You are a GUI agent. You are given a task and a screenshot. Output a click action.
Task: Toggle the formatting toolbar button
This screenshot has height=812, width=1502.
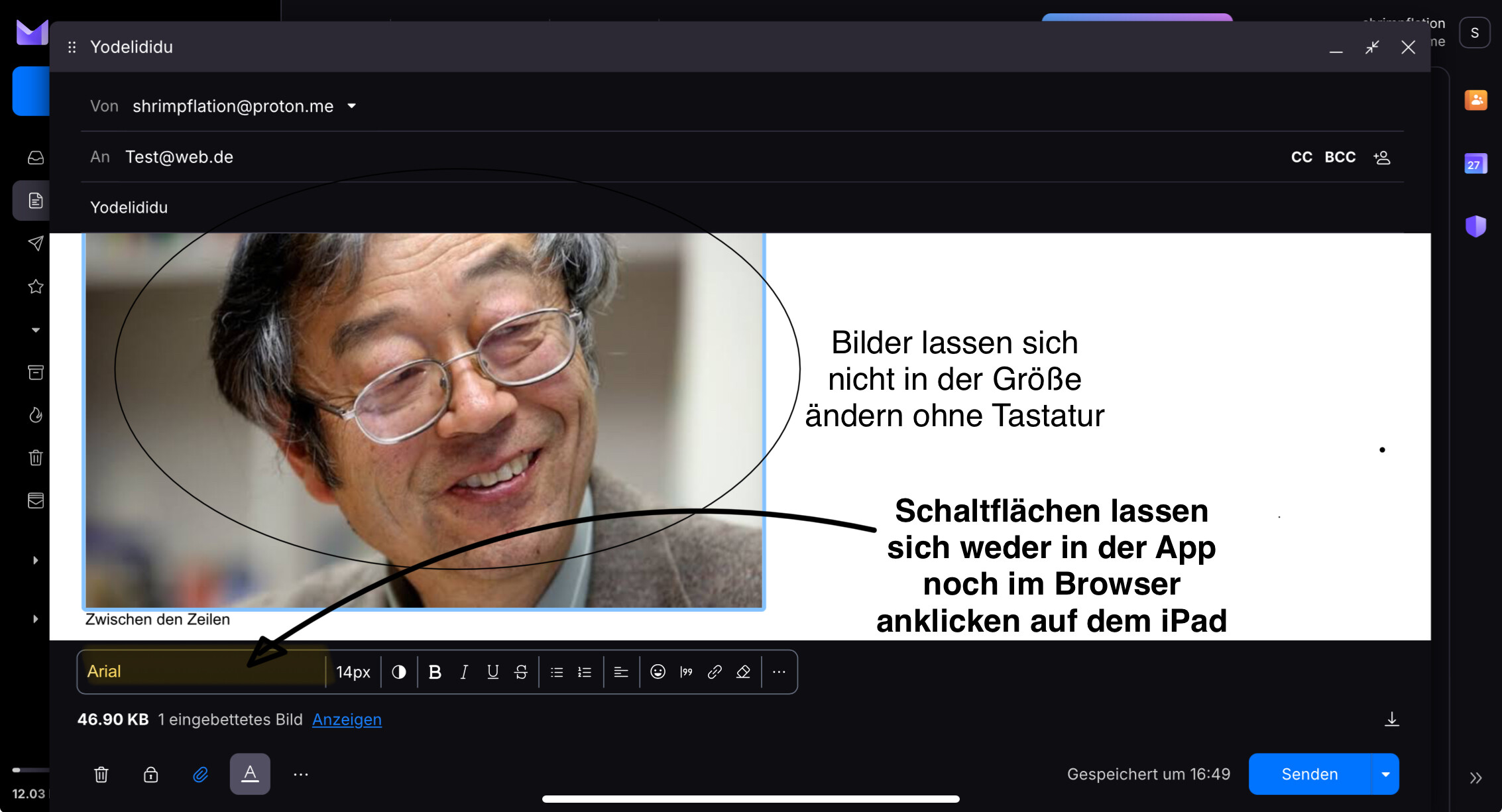(x=250, y=774)
